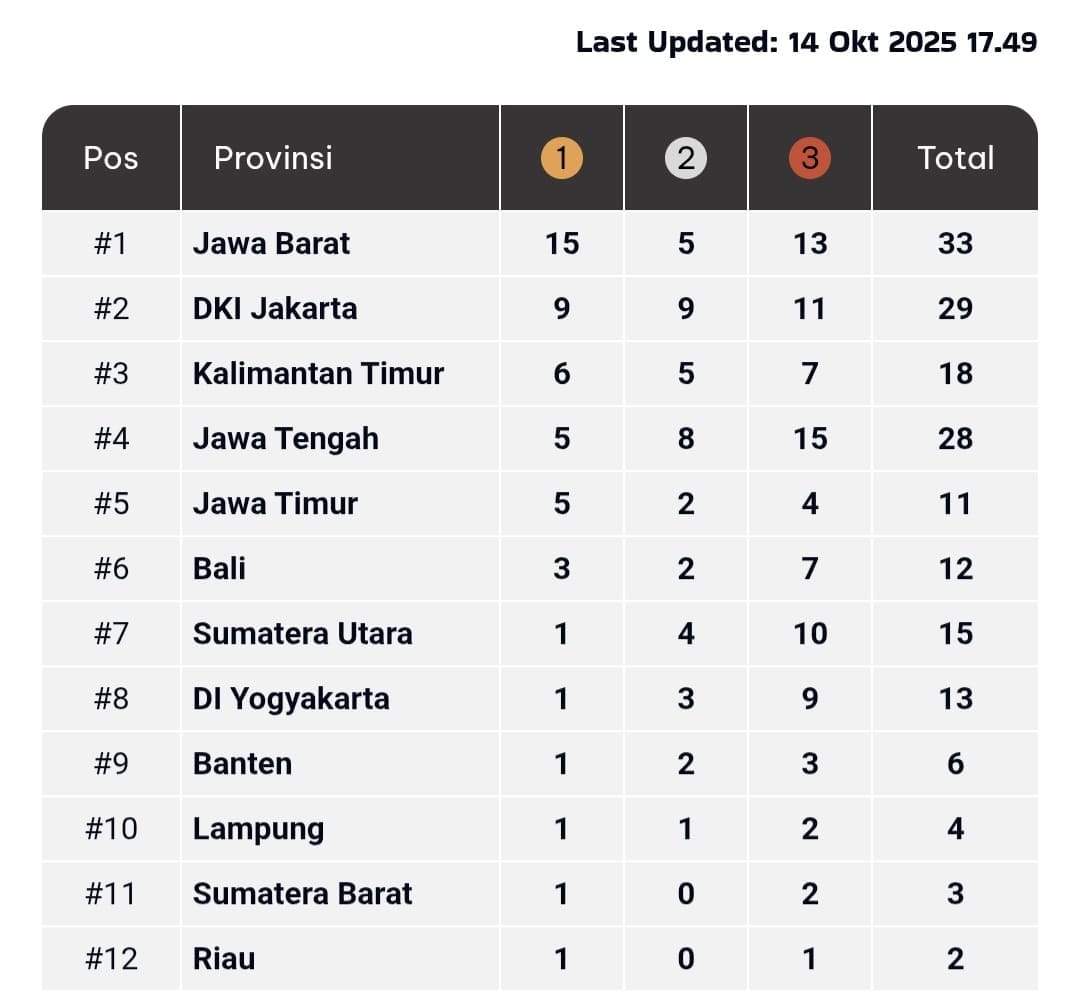Select DI Yogyakarta in the standings
The height and width of the screenshot is (1006, 1080).
point(291,698)
